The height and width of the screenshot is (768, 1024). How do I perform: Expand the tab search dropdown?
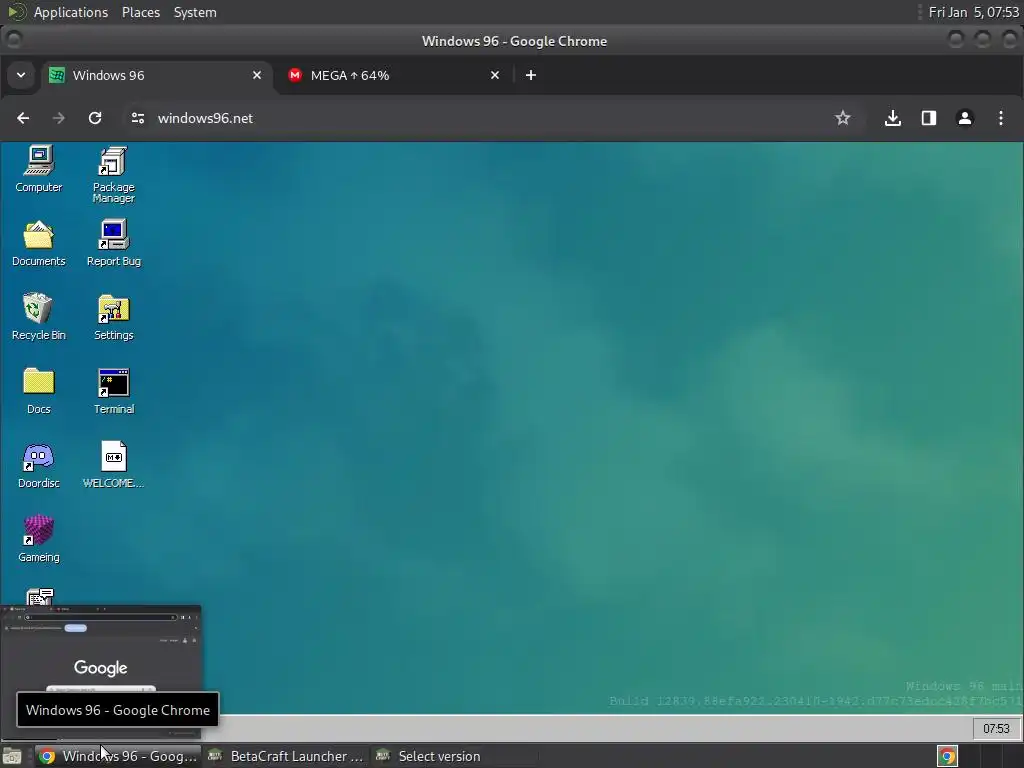point(21,75)
